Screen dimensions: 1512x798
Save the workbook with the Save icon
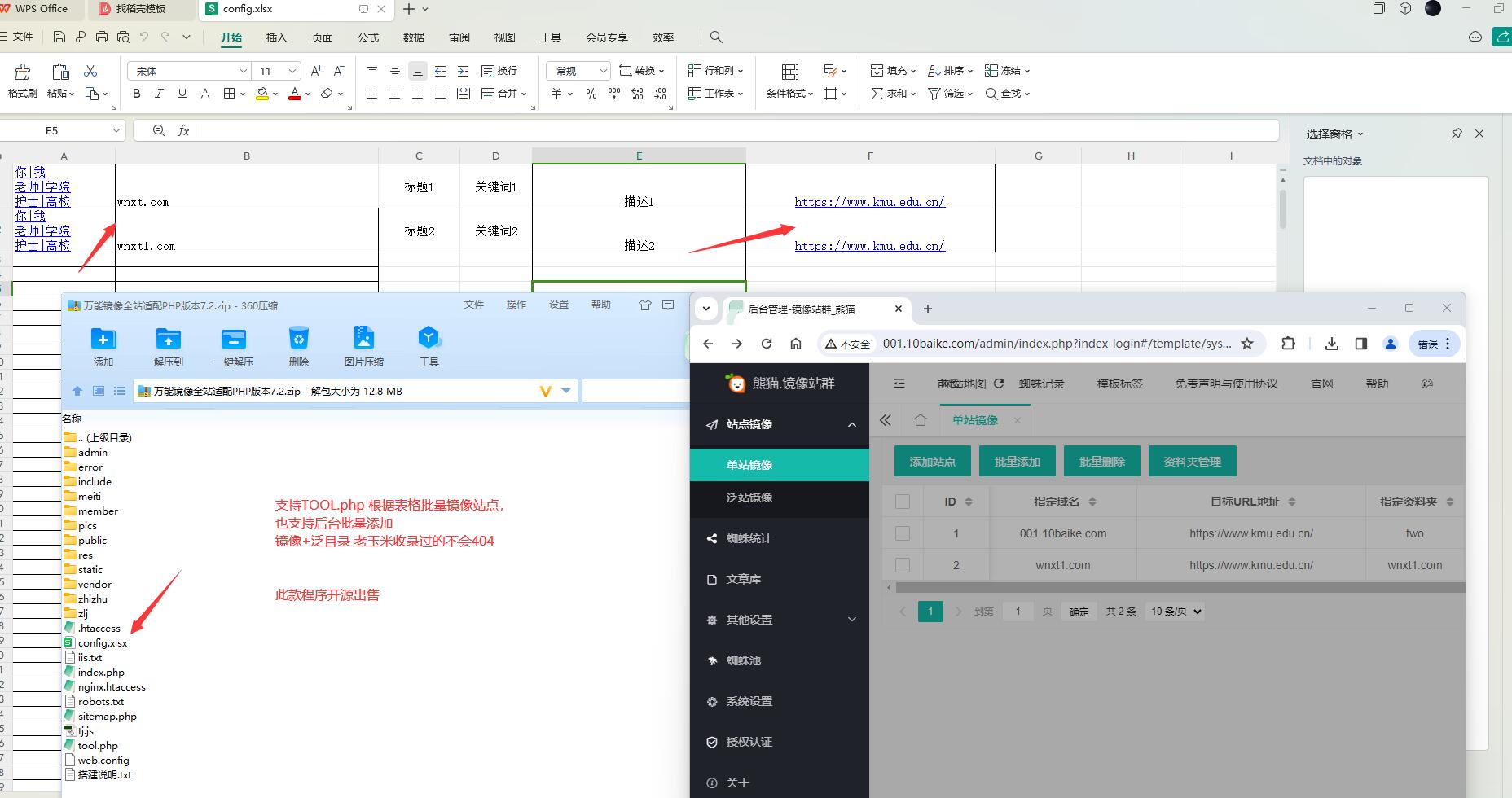59,37
